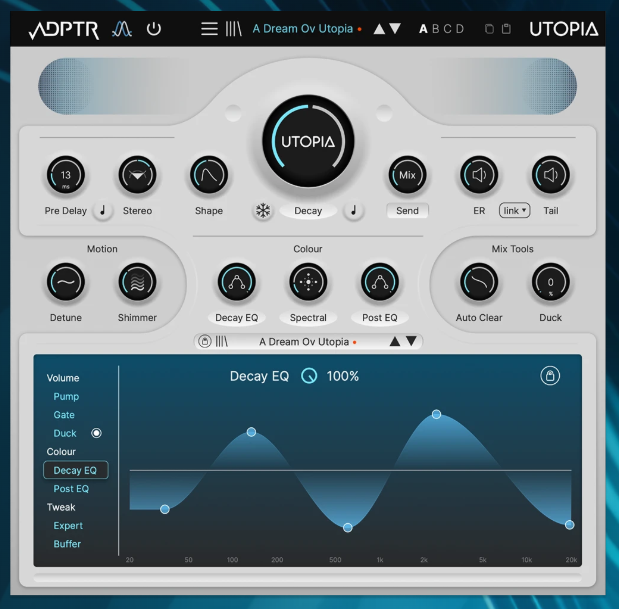The width and height of the screenshot is (619, 609).
Task: Click the Tail level speaker knob
Action: [x=551, y=175]
